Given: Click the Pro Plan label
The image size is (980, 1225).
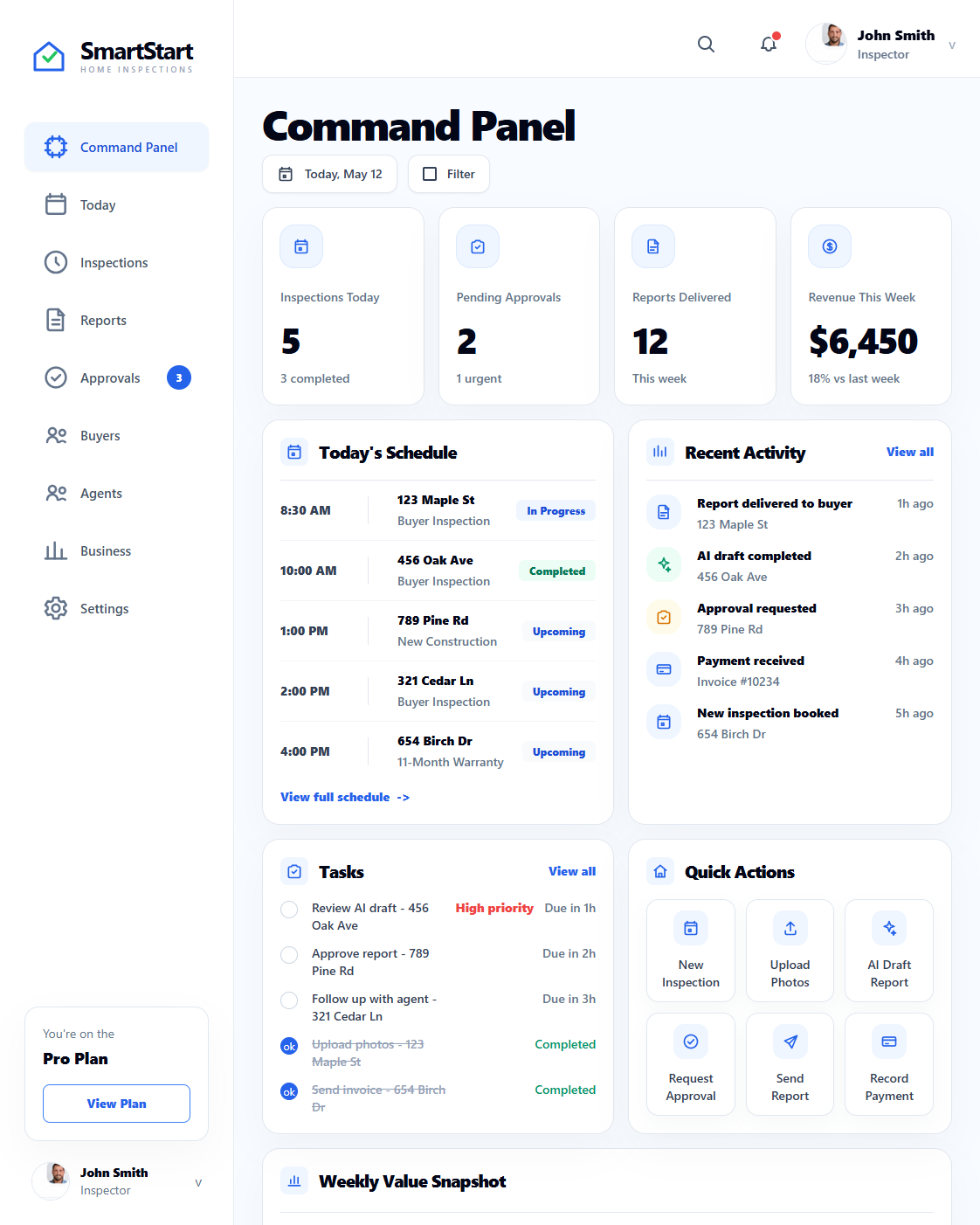Looking at the screenshot, I should tap(76, 1058).
